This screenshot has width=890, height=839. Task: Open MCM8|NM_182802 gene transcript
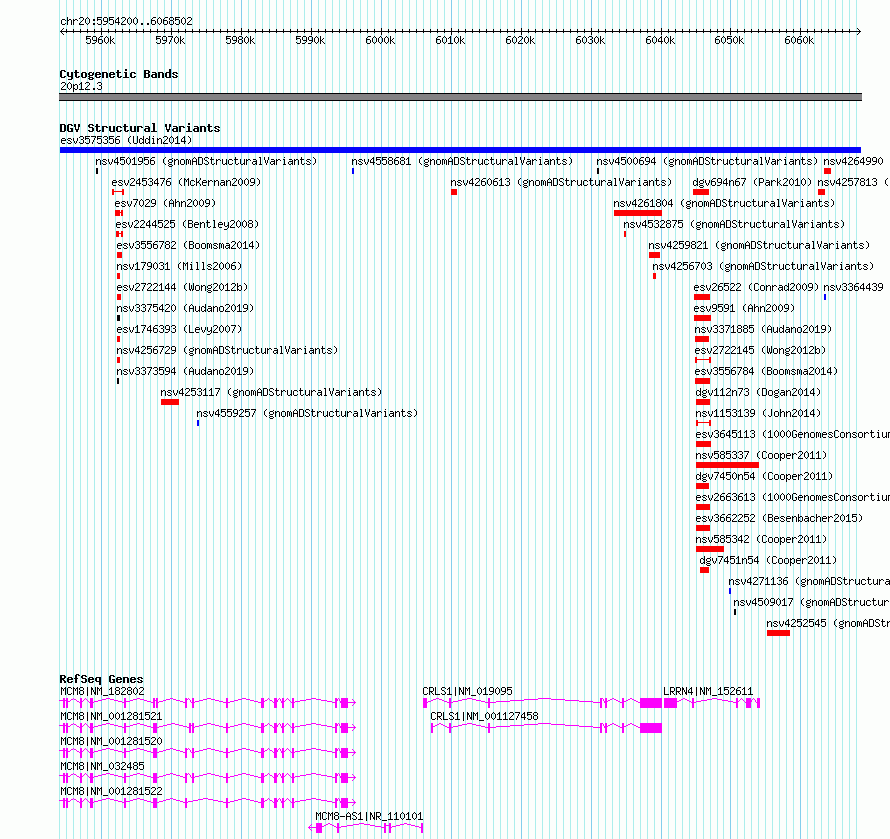[102, 691]
